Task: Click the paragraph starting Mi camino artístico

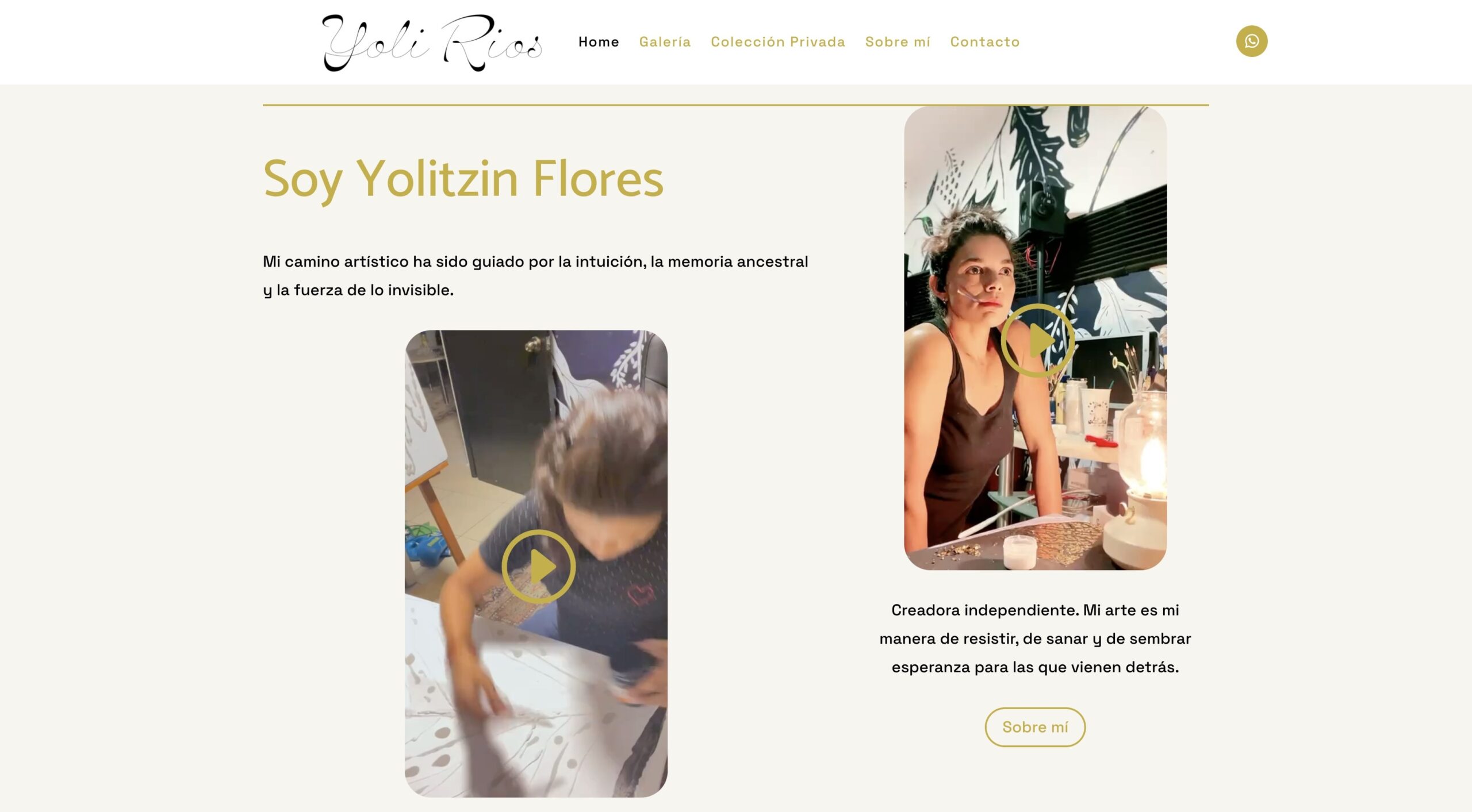Action: point(535,276)
